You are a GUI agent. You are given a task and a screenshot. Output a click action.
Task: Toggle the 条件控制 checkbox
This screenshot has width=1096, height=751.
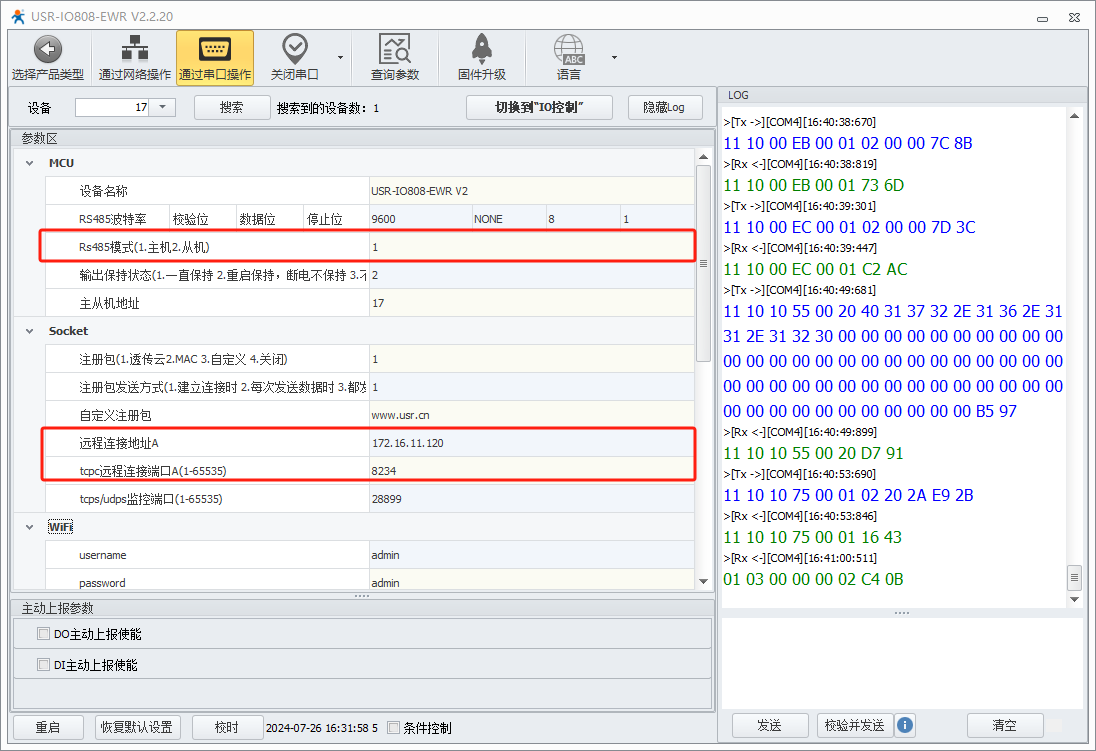[x=393, y=728]
